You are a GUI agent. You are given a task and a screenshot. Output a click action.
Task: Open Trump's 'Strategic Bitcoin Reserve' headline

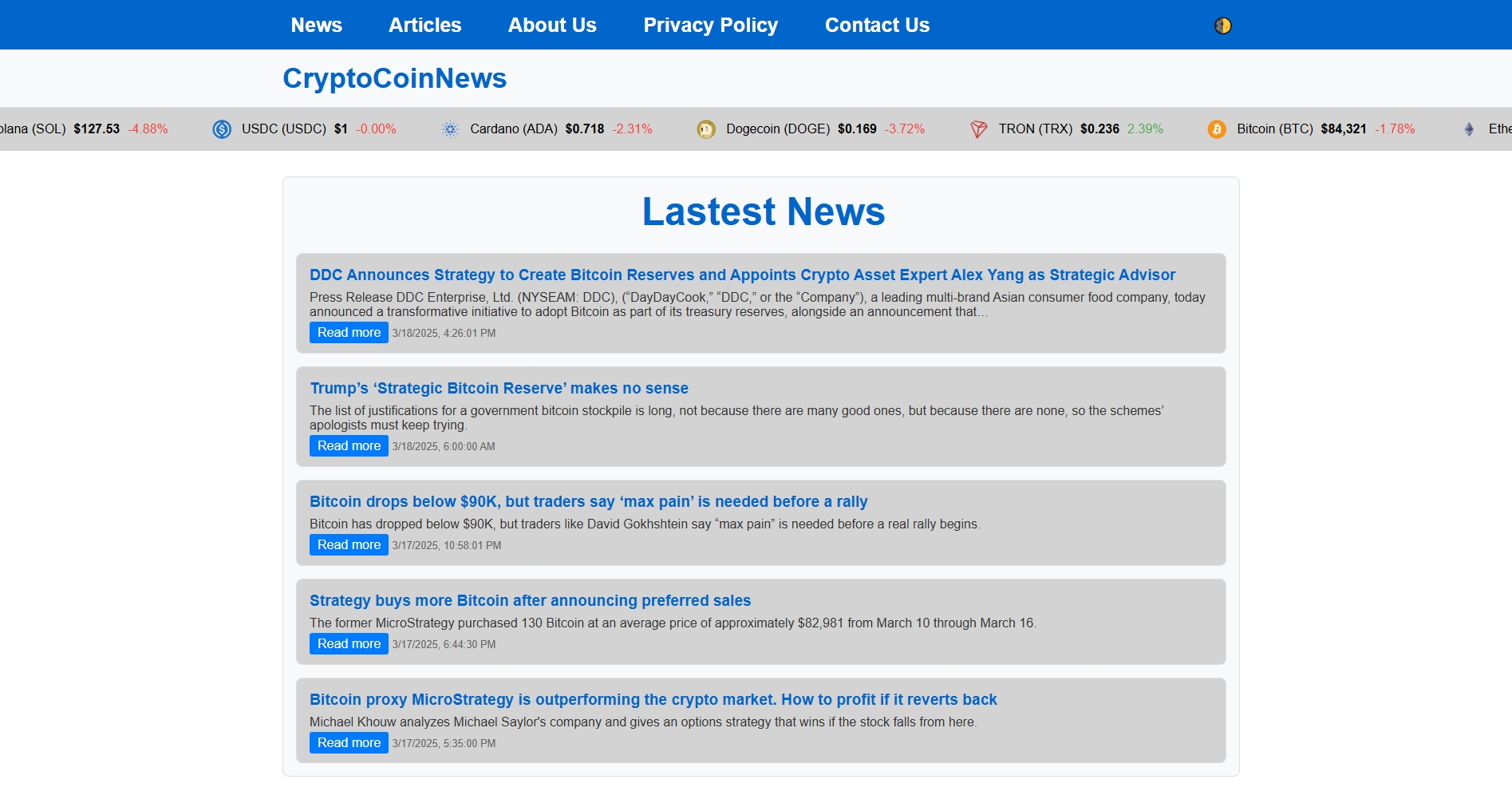(x=499, y=388)
